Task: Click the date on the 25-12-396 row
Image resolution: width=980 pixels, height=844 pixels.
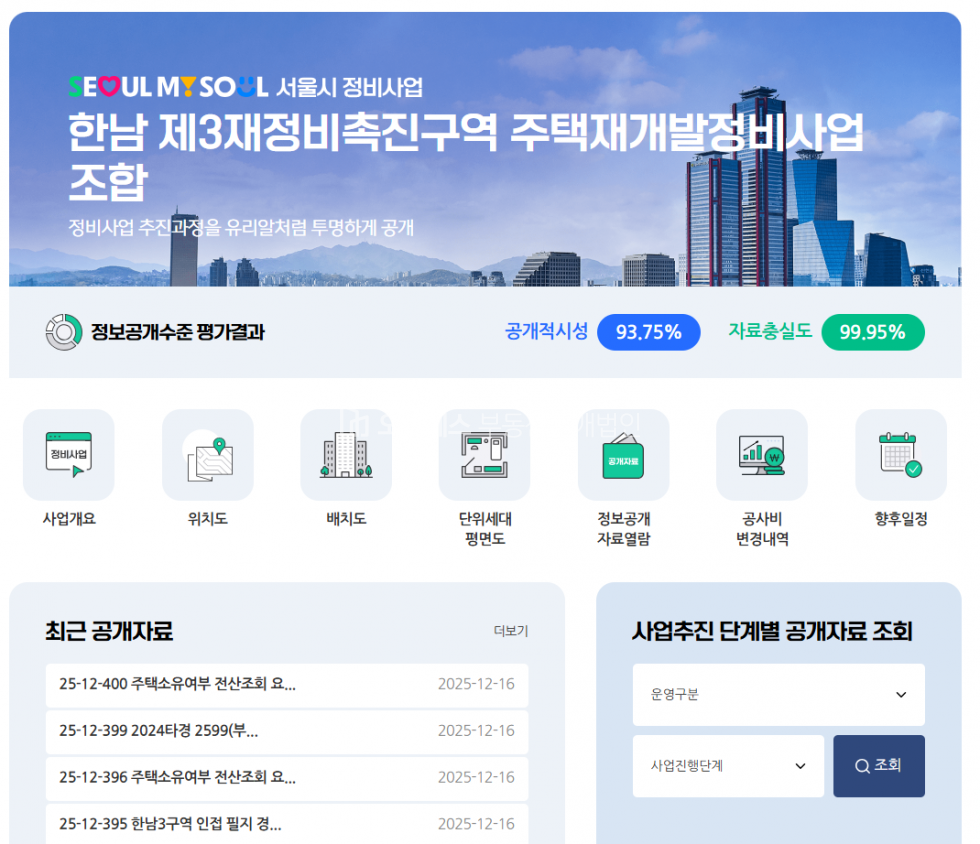Action: coord(476,778)
